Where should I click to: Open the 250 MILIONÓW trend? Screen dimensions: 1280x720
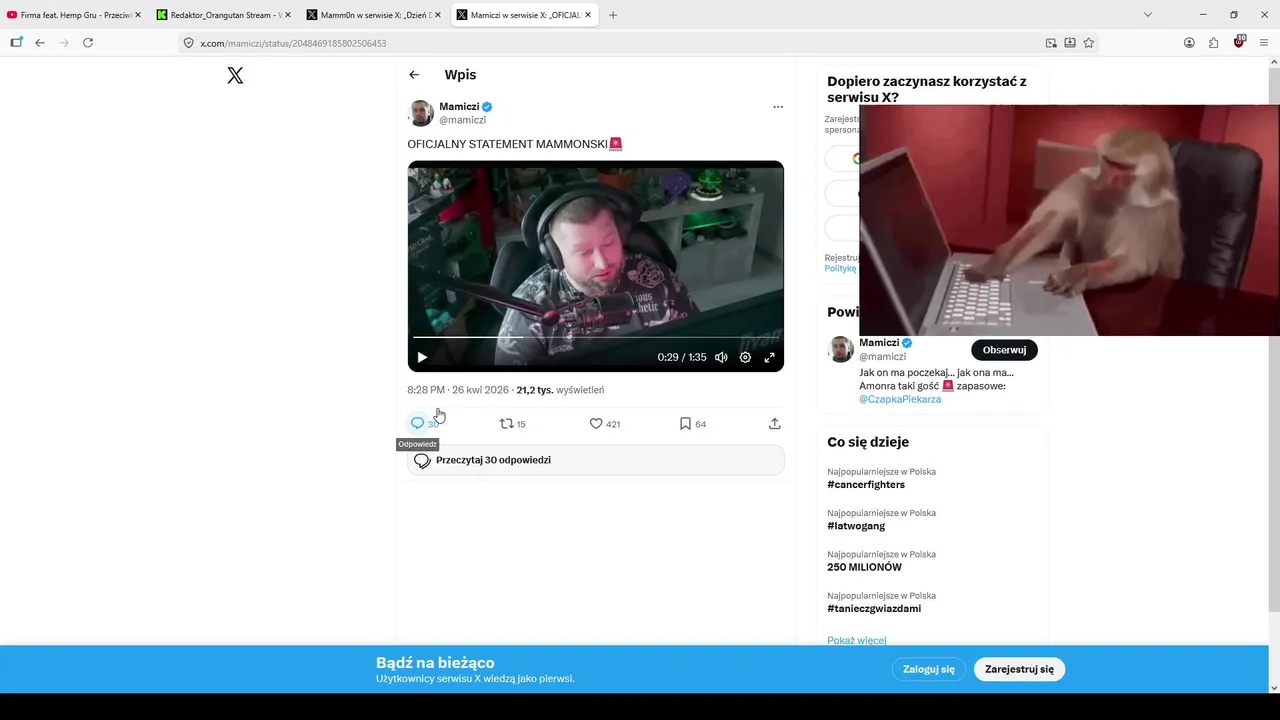pyautogui.click(x=864, y=567)
